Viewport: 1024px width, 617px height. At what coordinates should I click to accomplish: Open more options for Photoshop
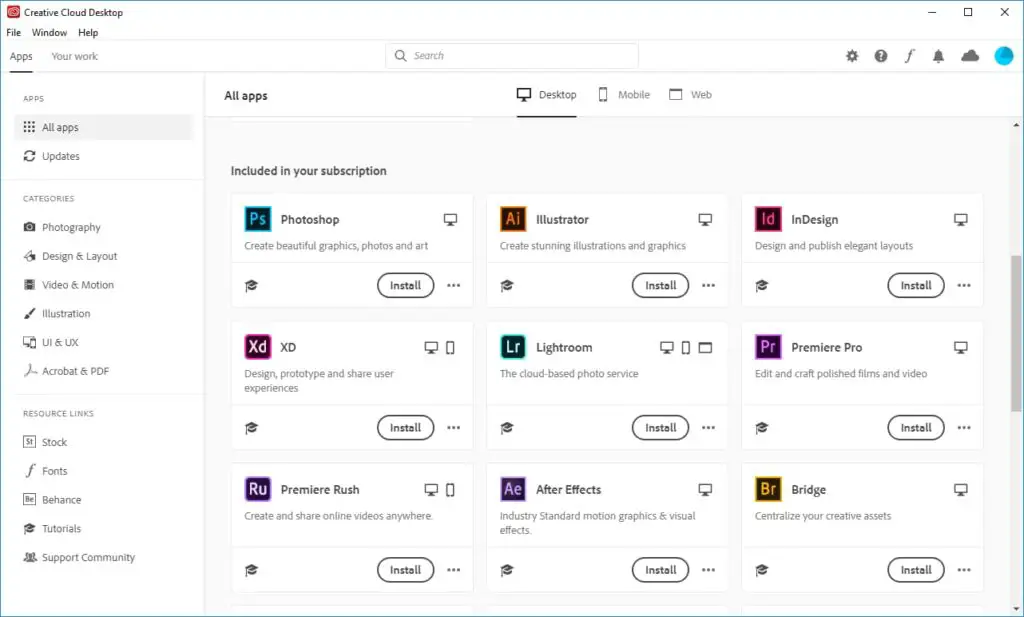click(453, 285)
